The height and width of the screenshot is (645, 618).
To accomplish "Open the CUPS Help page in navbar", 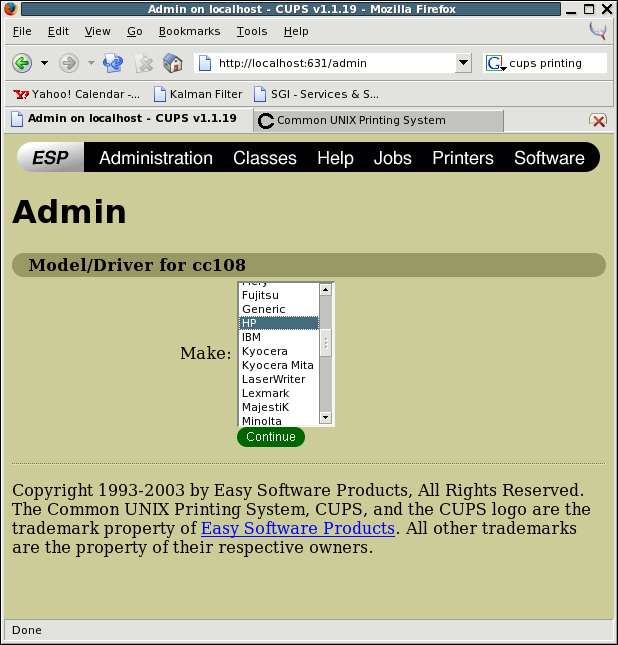I will click(335, 158).
